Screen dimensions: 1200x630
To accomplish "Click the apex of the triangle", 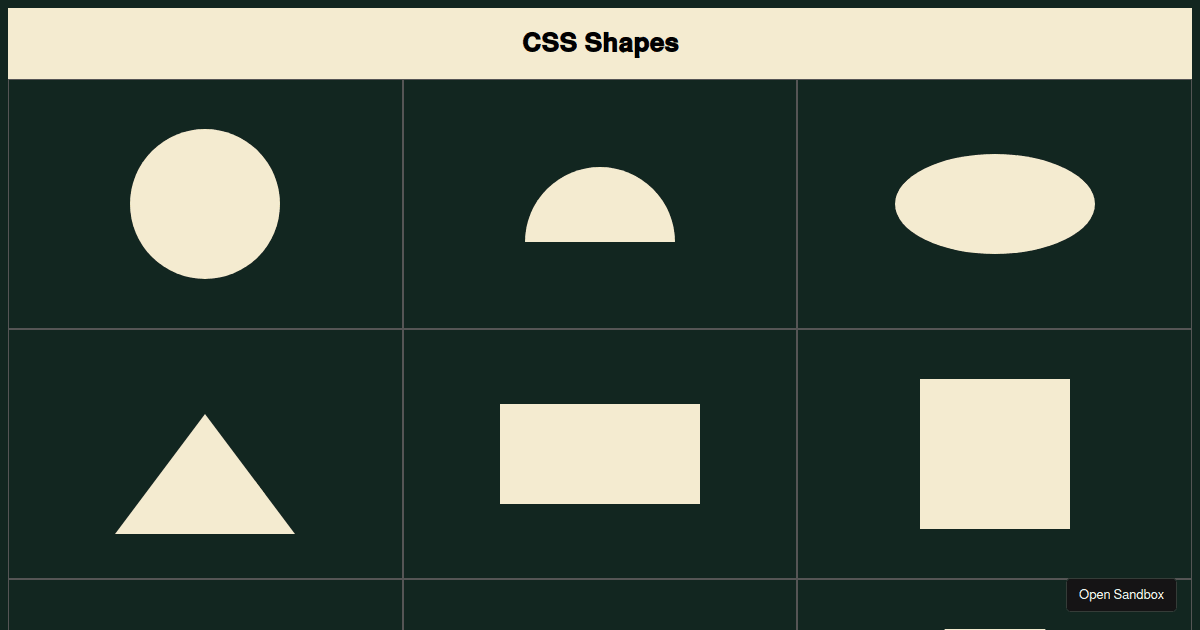I will 205,415.
